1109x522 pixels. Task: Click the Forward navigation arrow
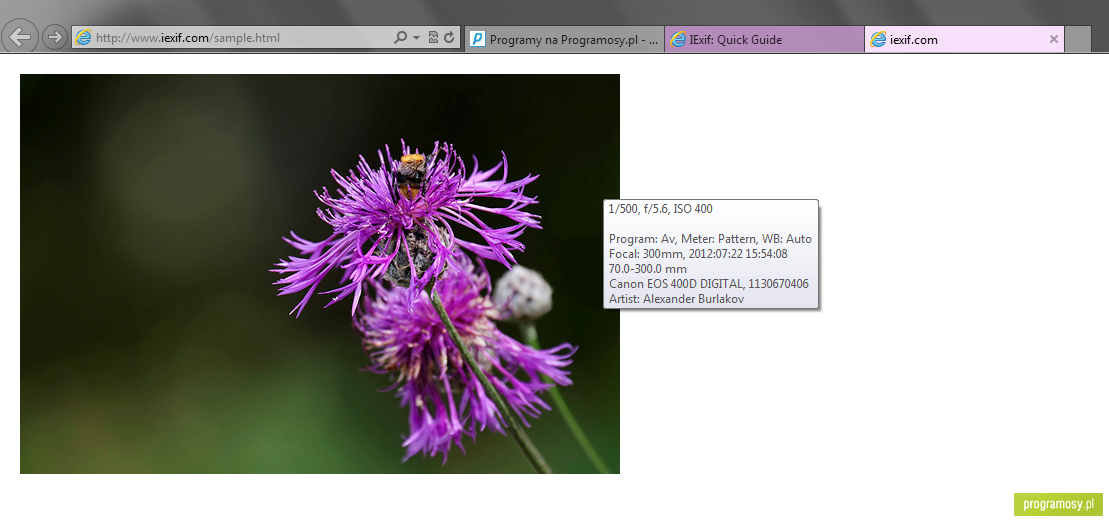point(54,37)
